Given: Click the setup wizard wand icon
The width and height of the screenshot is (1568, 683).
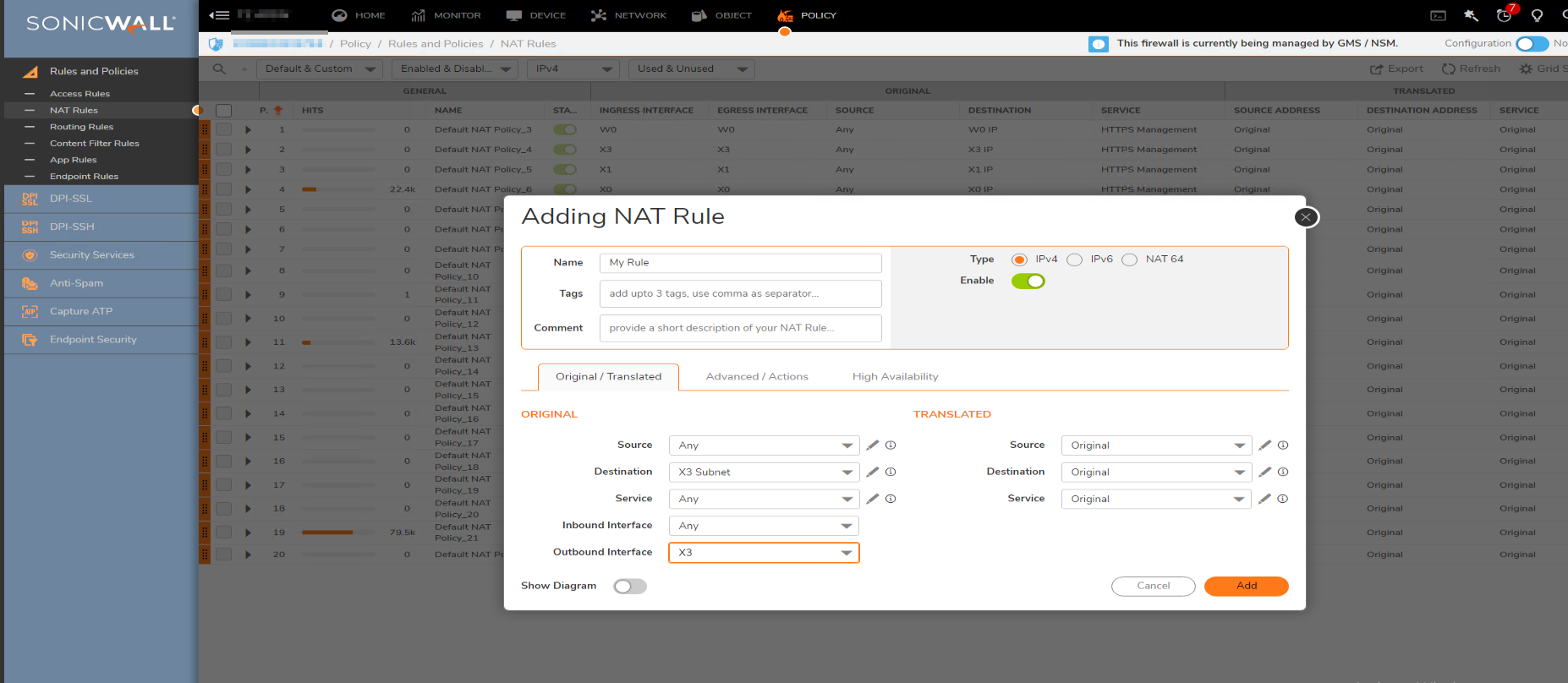Looking at the screenshot, I should 1471,15.
